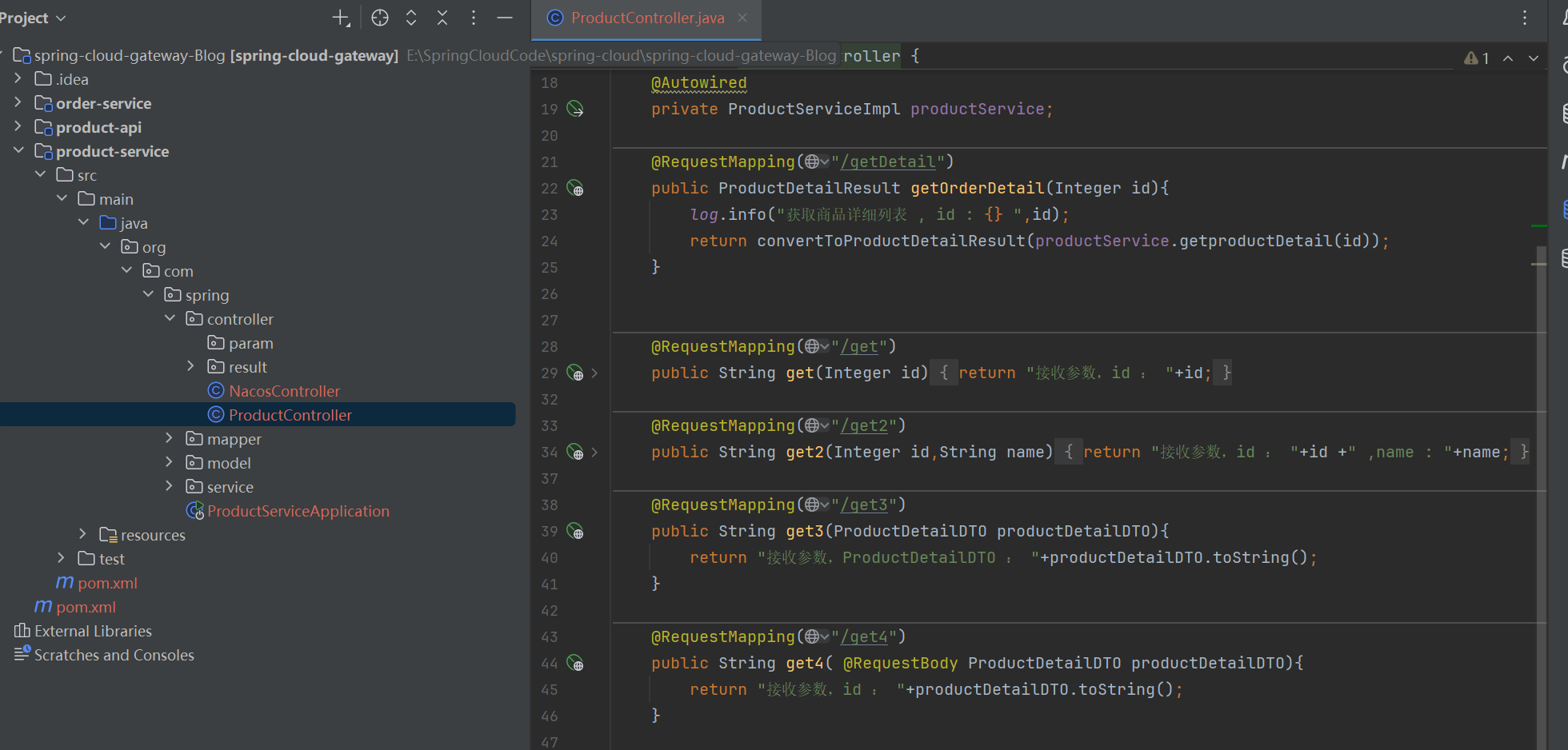Click gutter endpoint icon on line 44
Screen dimensions: 1568x750
[x=575, y=663]
